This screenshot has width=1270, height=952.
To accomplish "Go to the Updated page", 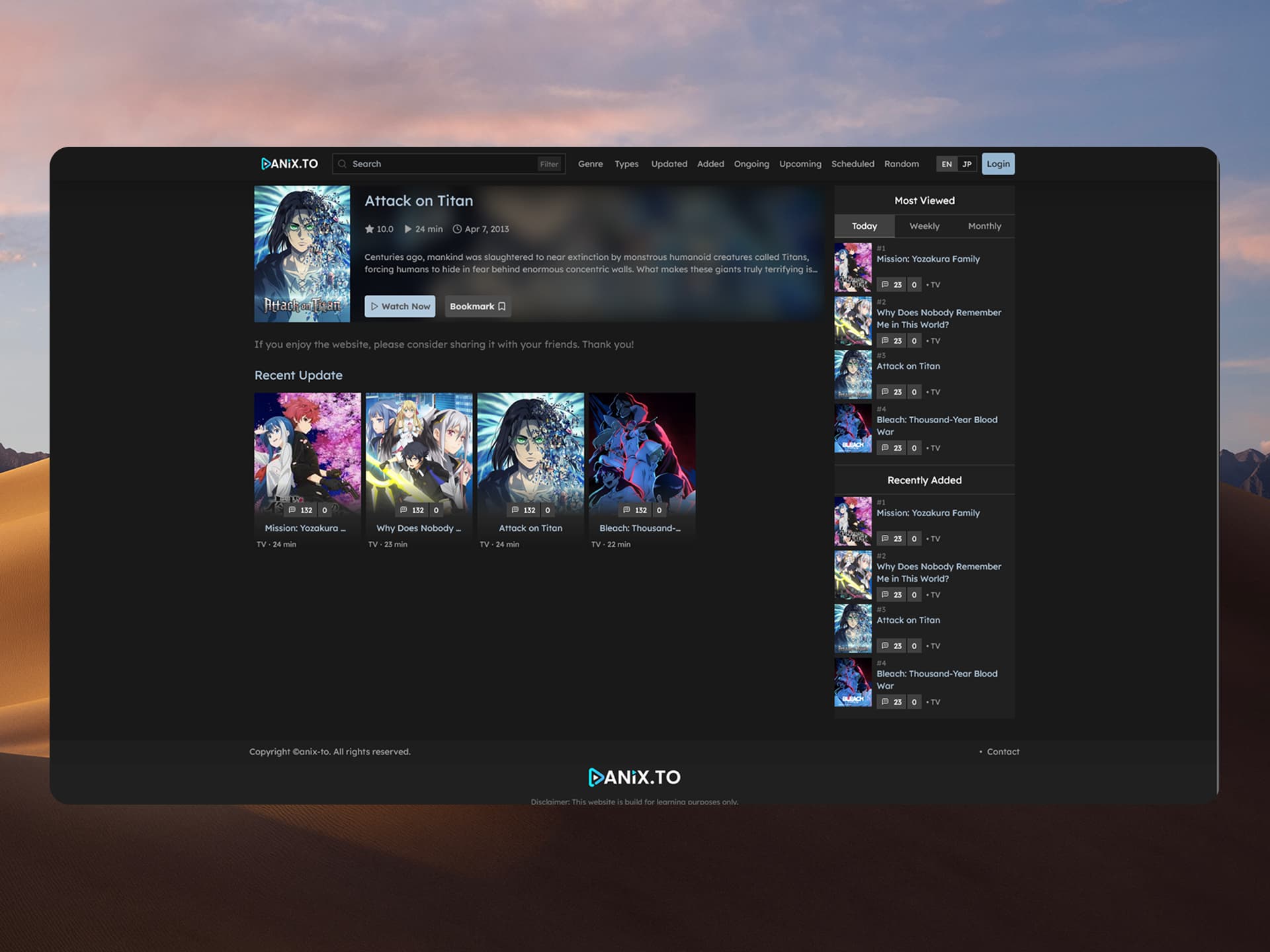I will 669,164.
